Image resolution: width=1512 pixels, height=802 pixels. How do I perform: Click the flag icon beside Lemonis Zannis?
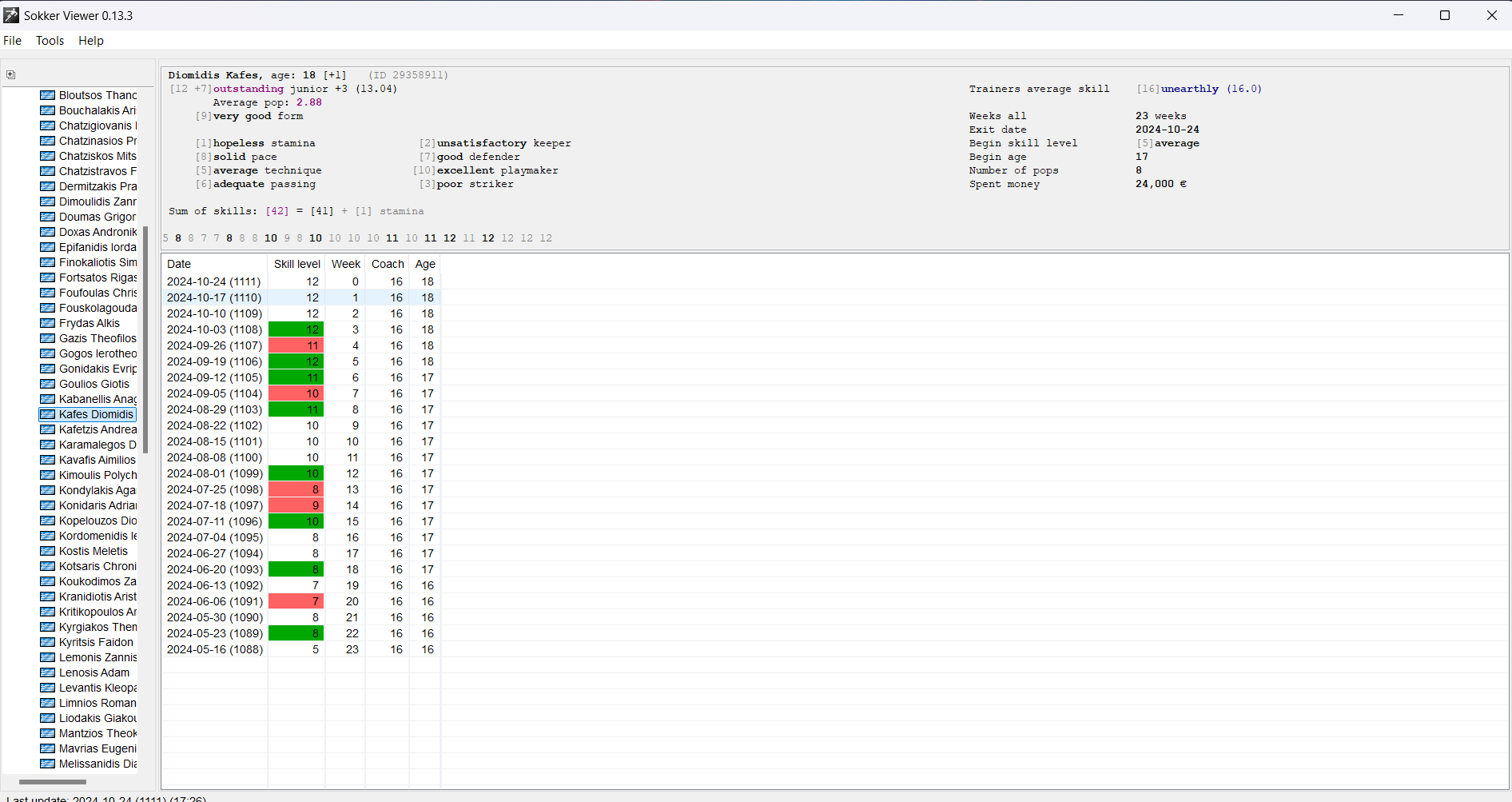(48, 657)
